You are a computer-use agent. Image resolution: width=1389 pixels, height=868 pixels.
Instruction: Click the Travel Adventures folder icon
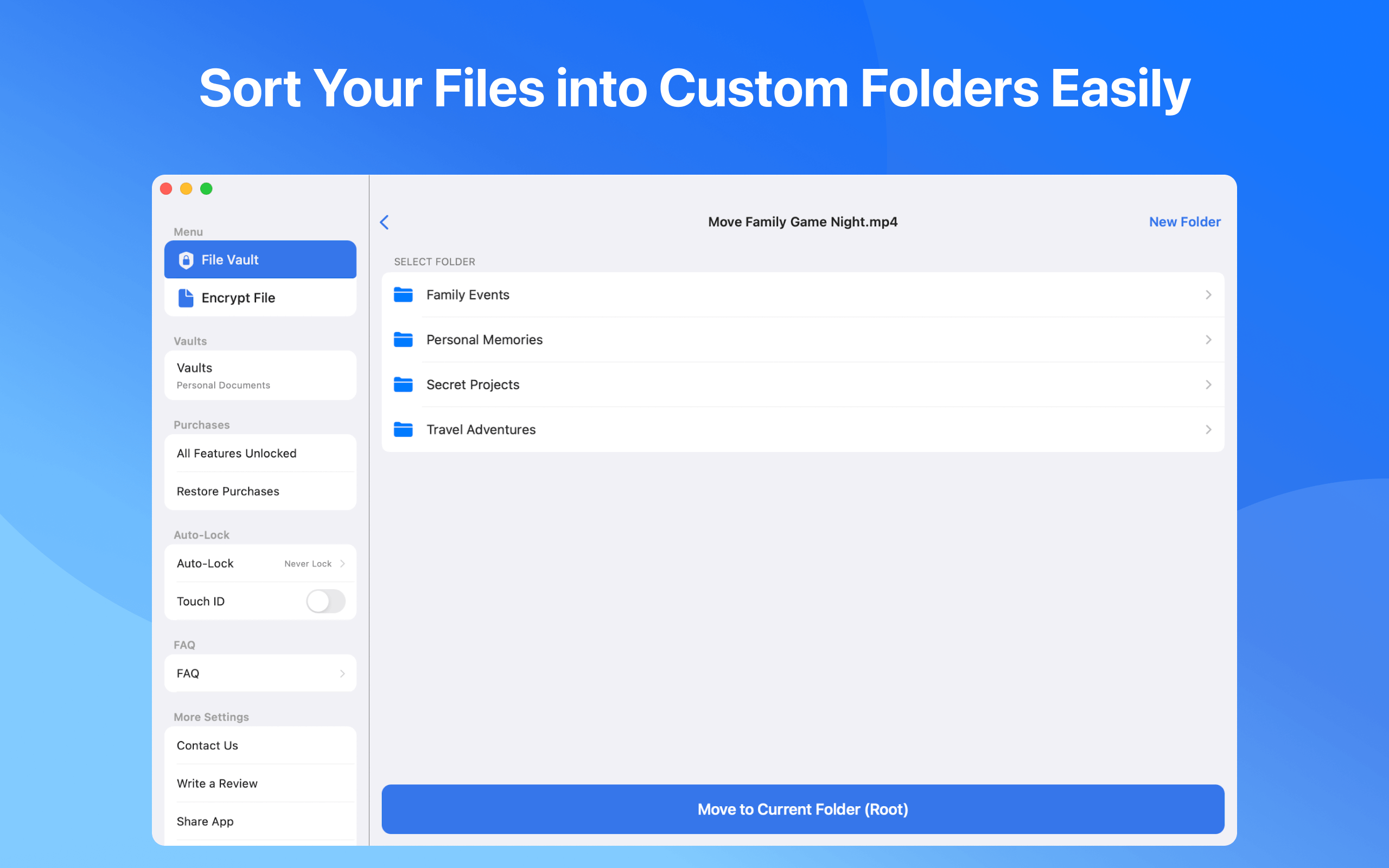click(x=403, y=430)
